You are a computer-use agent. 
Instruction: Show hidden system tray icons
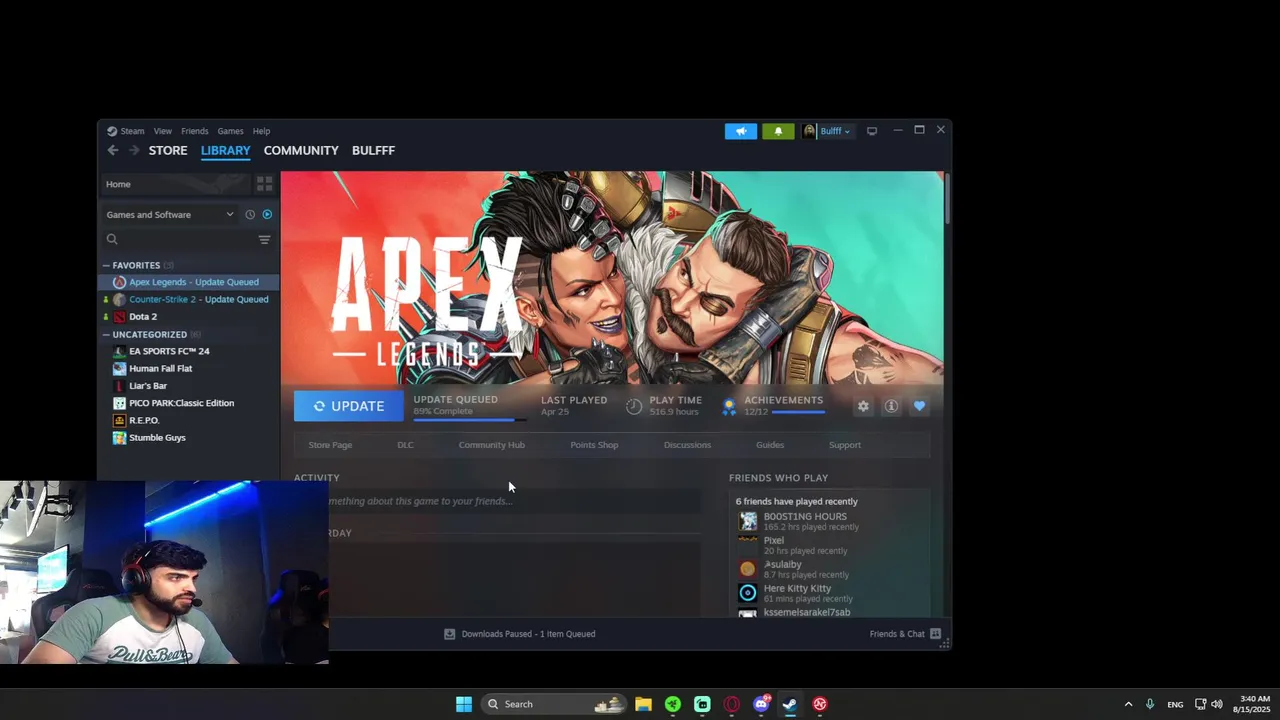coord(1128,704)
